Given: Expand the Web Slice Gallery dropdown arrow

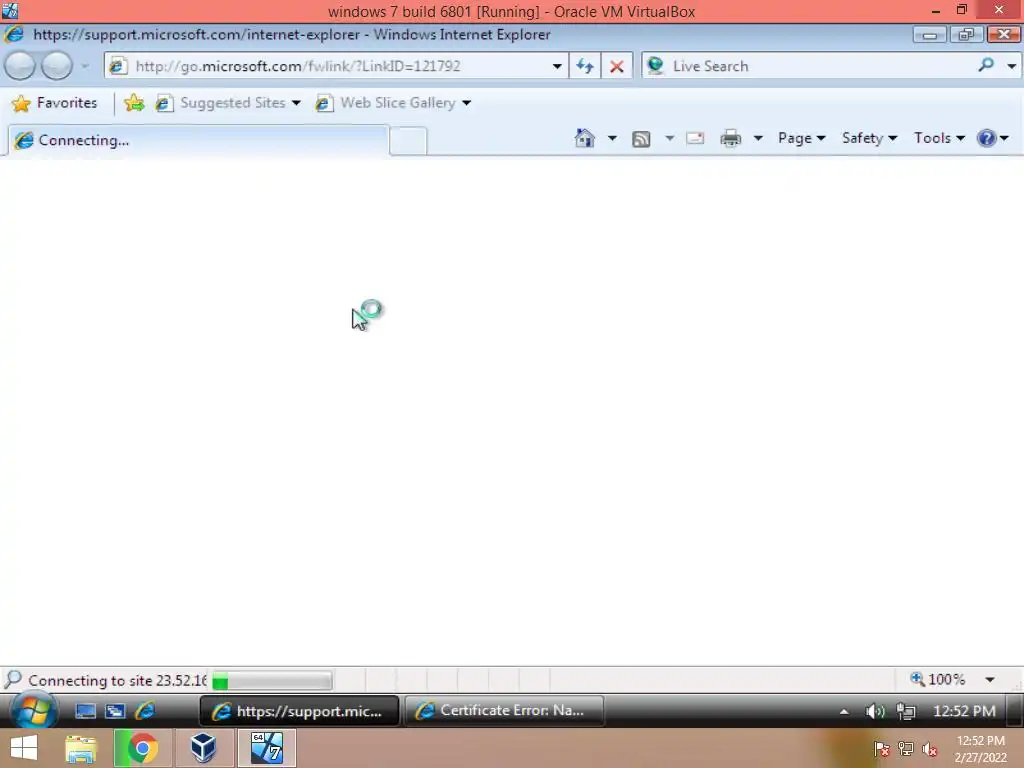Looking at the screenshot, I should pos(466,103).
